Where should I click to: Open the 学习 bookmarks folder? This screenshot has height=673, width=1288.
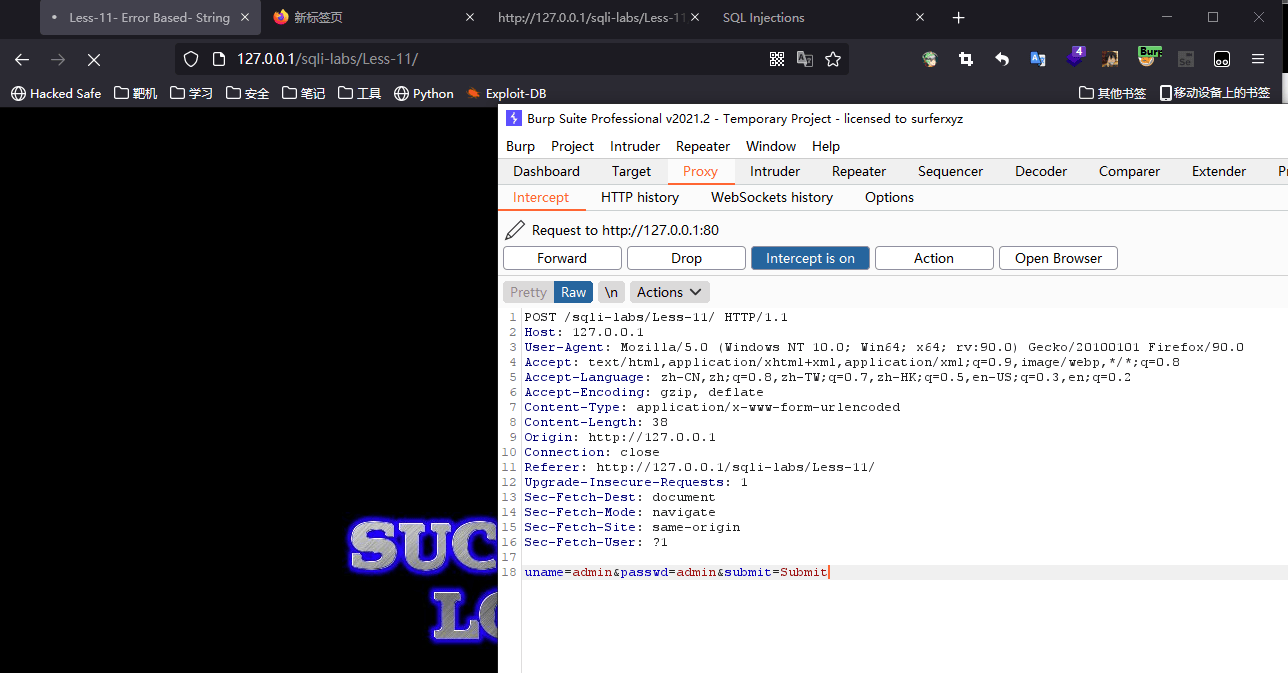pos(192,93)
